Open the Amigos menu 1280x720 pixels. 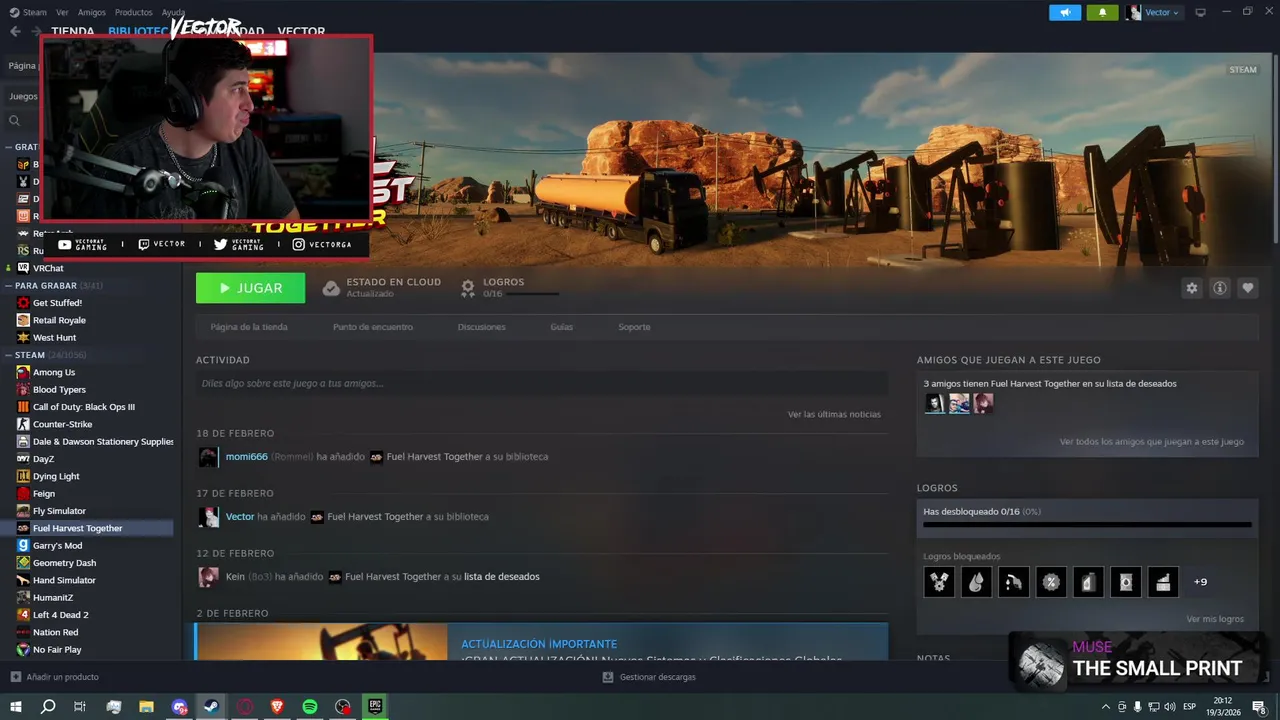pyautogui.click(x=91, y=12)
